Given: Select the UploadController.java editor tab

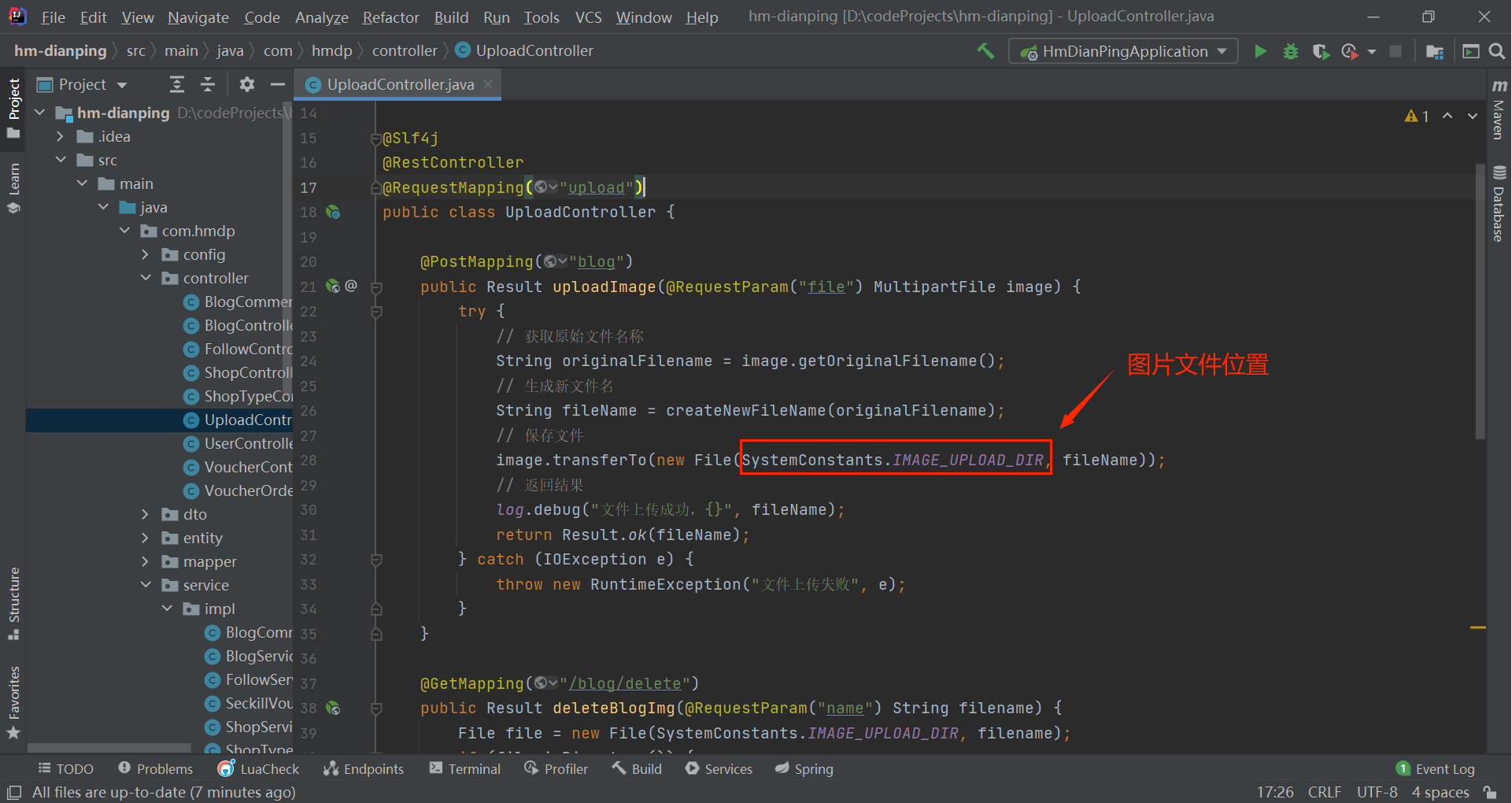Looking at the screenshot, I should [x=397, y=84].
